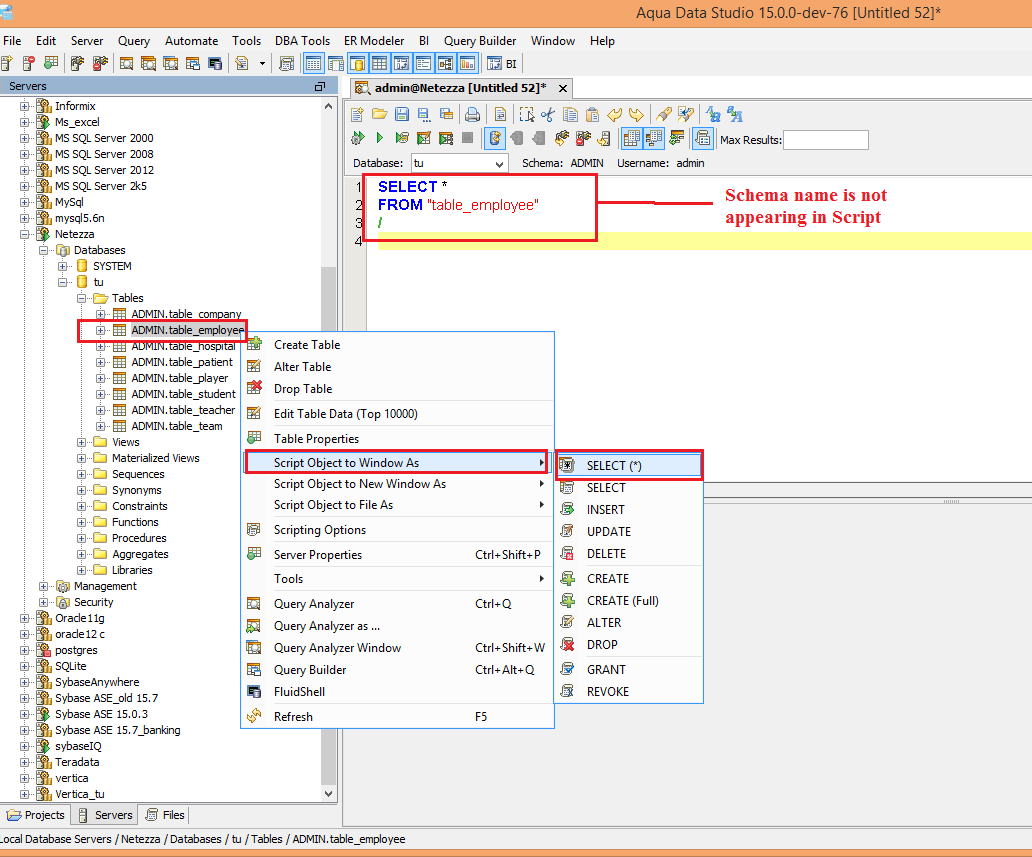Image resolution: width=1032 pixels, height=857 pixels.
Task: Expand the ADMIN.table_patient node
Action: coord(101,362)
